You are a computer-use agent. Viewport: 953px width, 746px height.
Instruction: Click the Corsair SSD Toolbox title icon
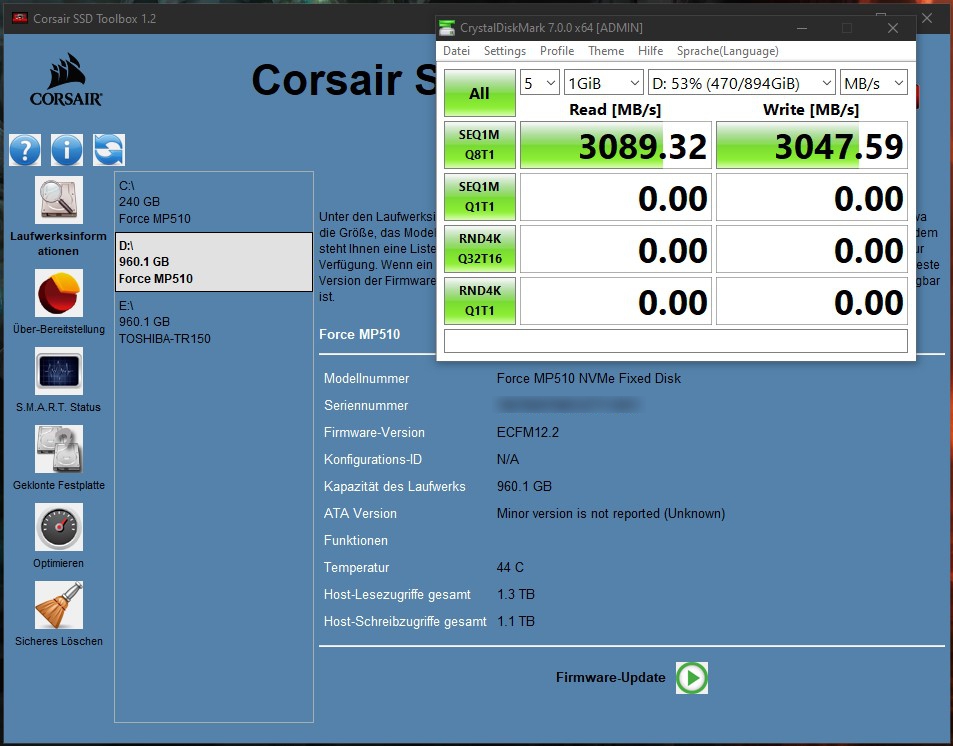coord(20,18)
